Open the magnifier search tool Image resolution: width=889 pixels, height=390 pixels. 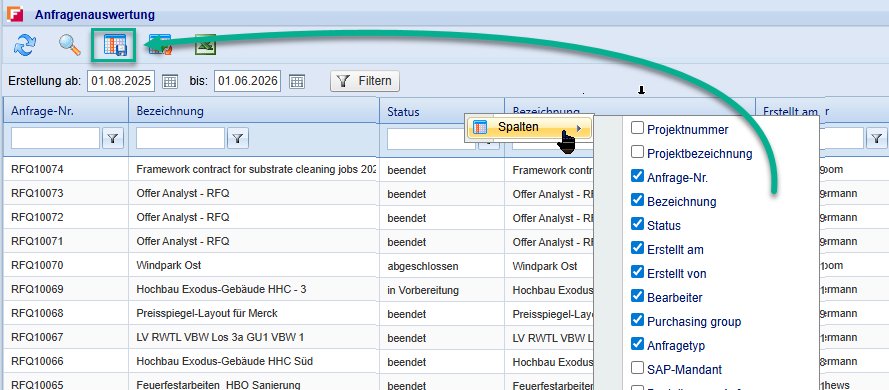click(x=70, y=45)
